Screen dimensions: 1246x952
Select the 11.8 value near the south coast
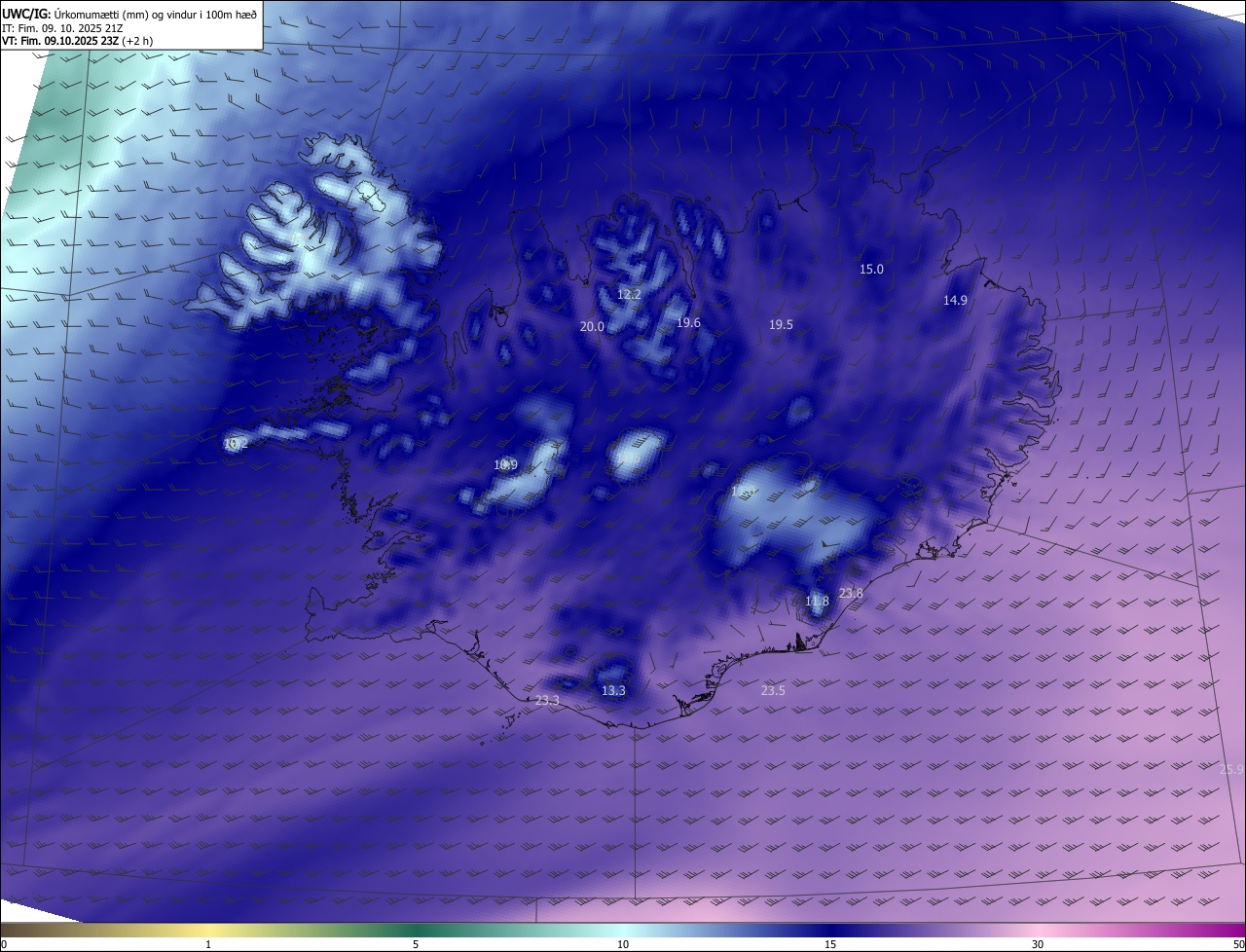tap(817, 602)
